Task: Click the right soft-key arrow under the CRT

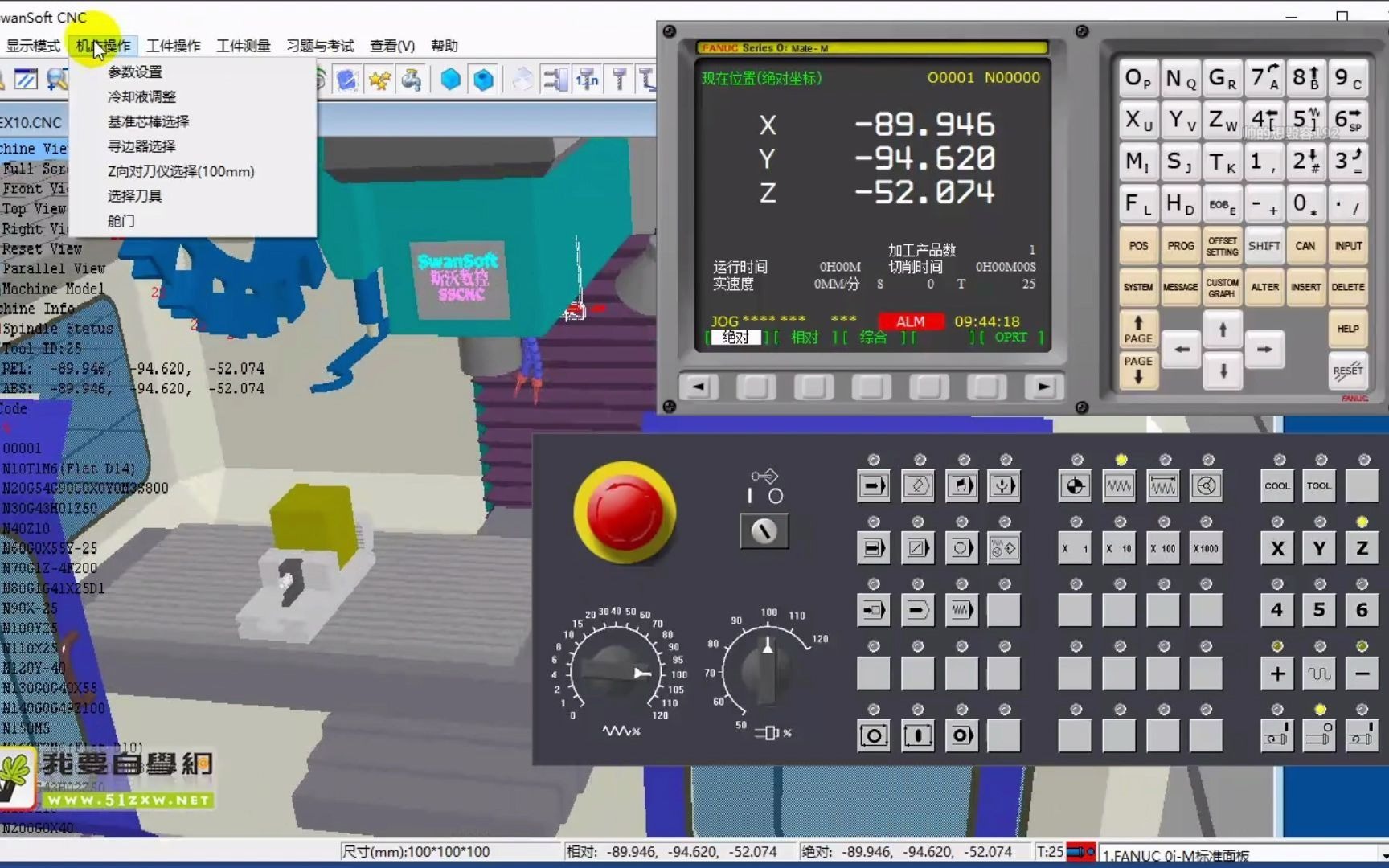Action: (x=1043, y=387)
